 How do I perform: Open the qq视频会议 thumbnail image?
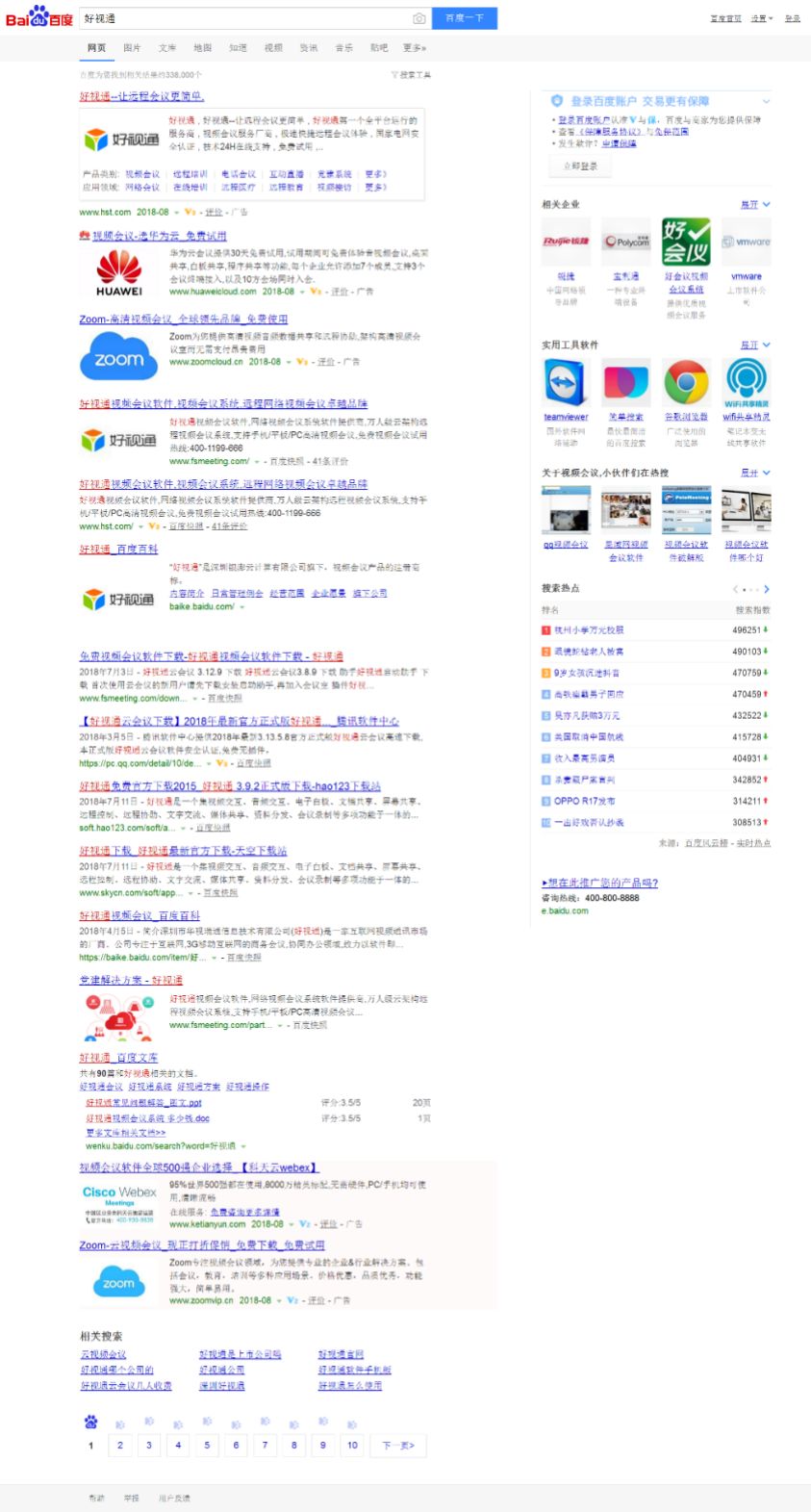click(x=566, y=510)
